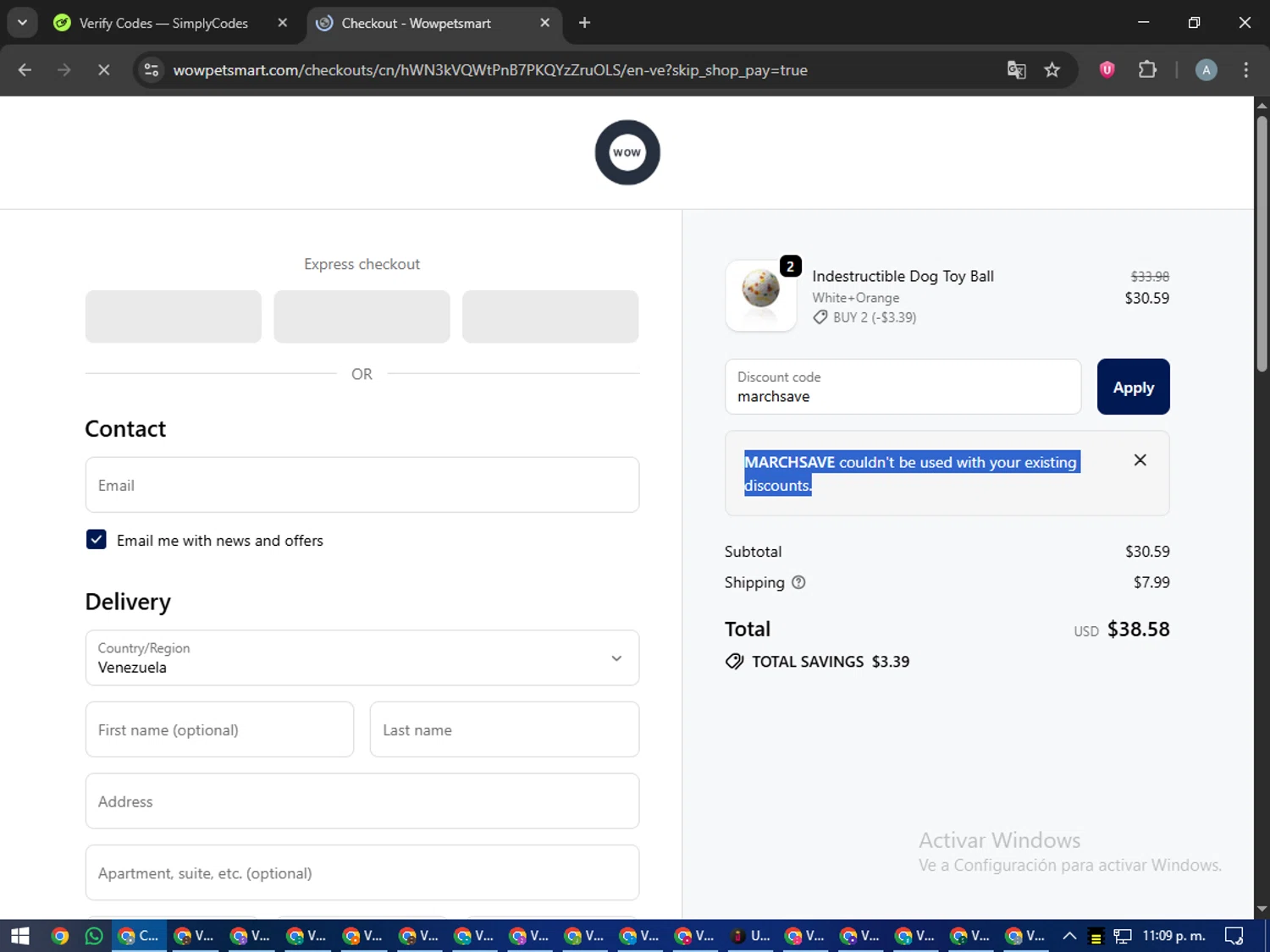Screen dimensions: 1270x952
Task: Click the TOTAL SAVINGS tag icon
Action: pyautogui.click(x=734, y=662)
